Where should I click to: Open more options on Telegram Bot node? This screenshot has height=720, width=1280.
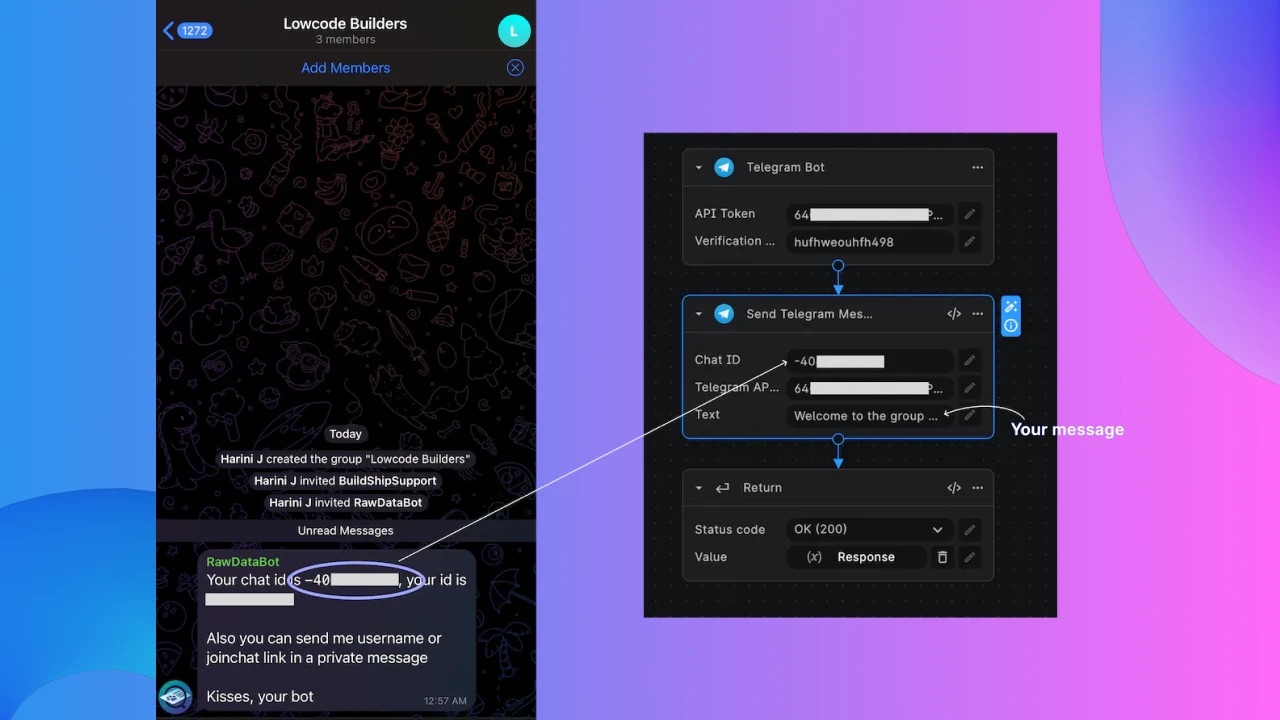978,168
